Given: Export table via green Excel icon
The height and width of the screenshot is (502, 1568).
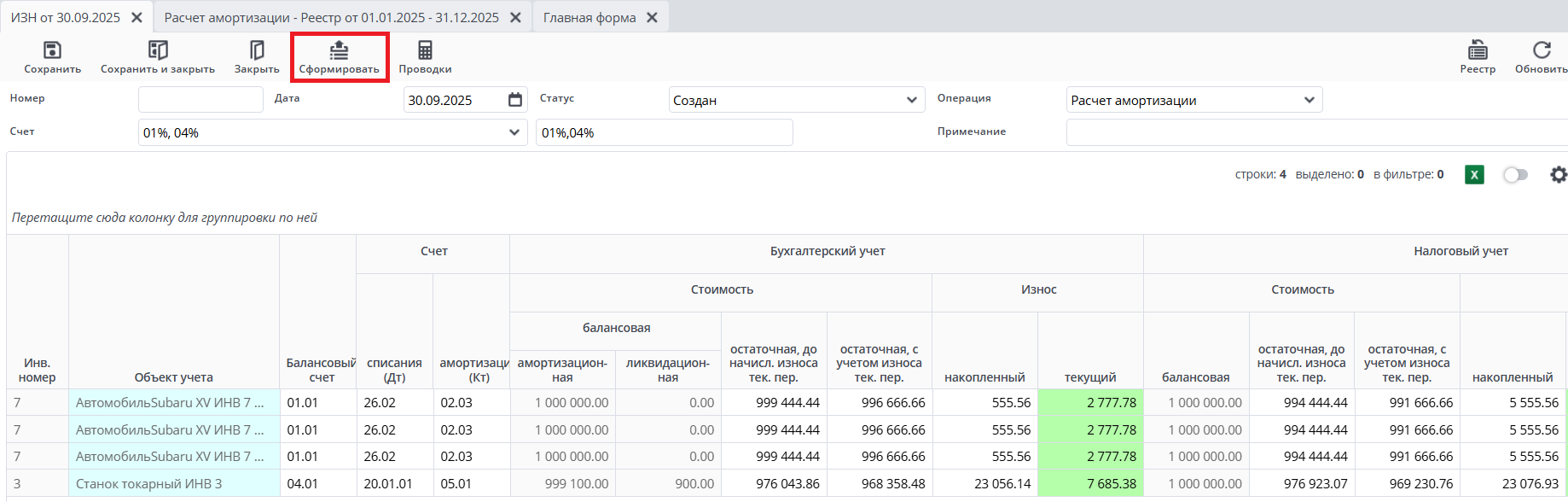Looking at the screenshot, I should [x=1474, y=175].
